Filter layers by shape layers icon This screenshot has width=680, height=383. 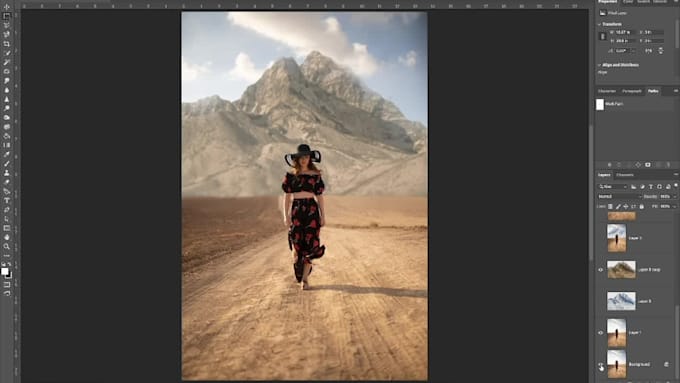coord(659,187)
